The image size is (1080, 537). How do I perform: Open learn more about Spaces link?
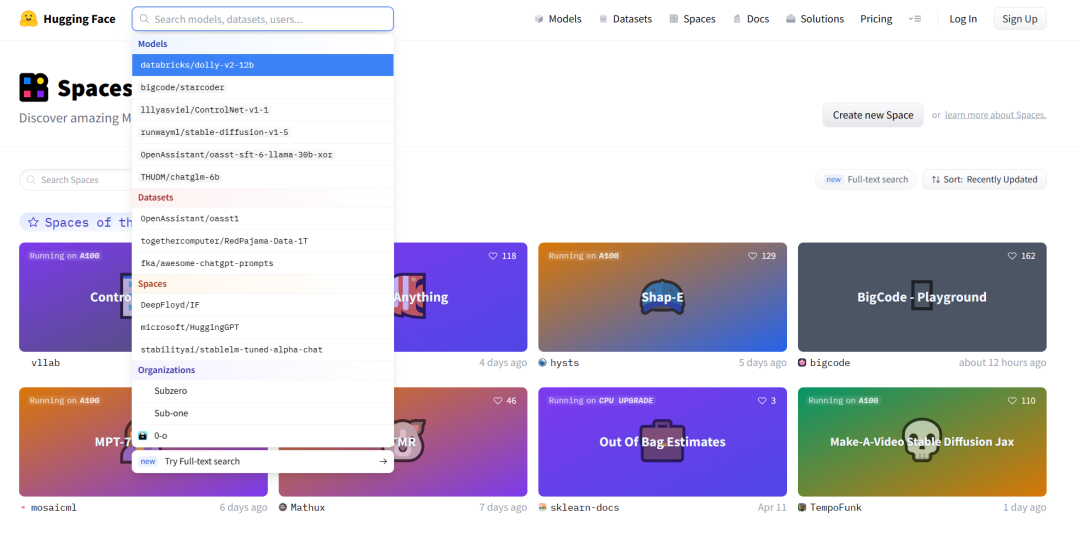point(995,115)
